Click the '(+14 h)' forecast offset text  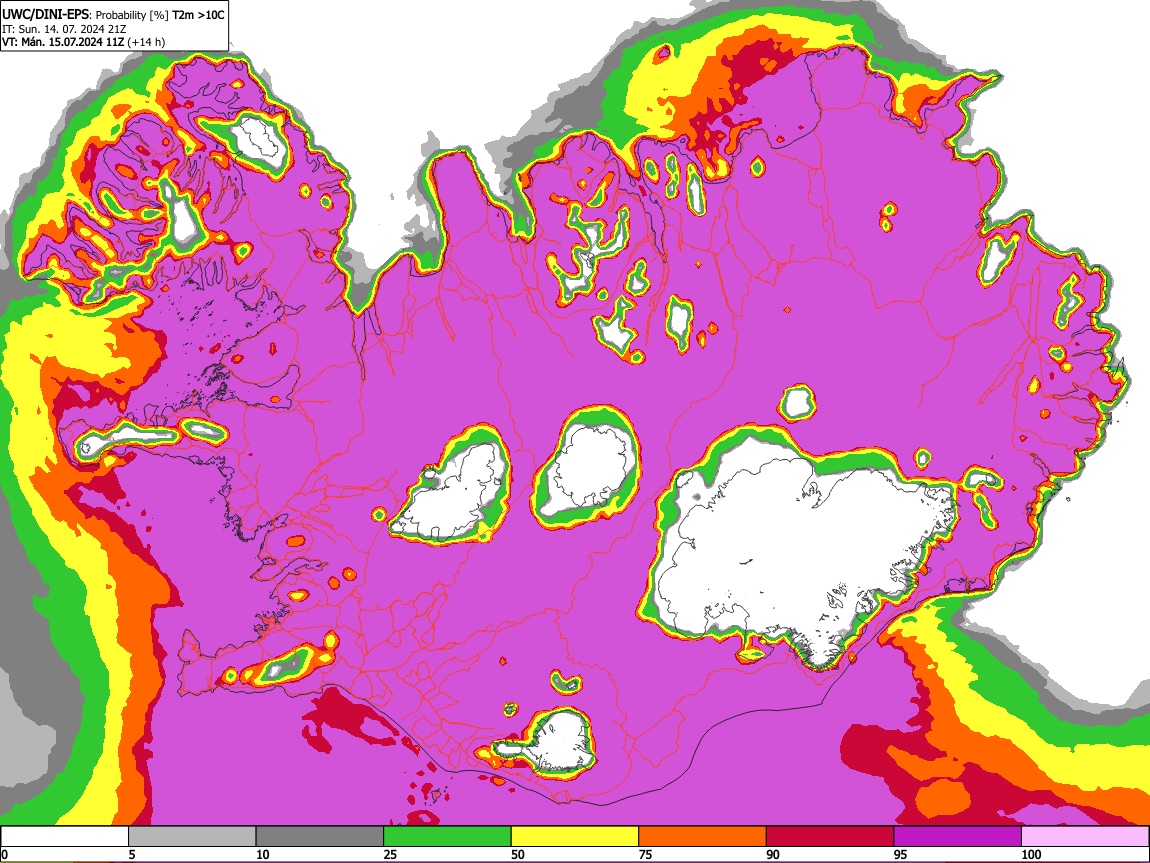[x=146, y=42]
